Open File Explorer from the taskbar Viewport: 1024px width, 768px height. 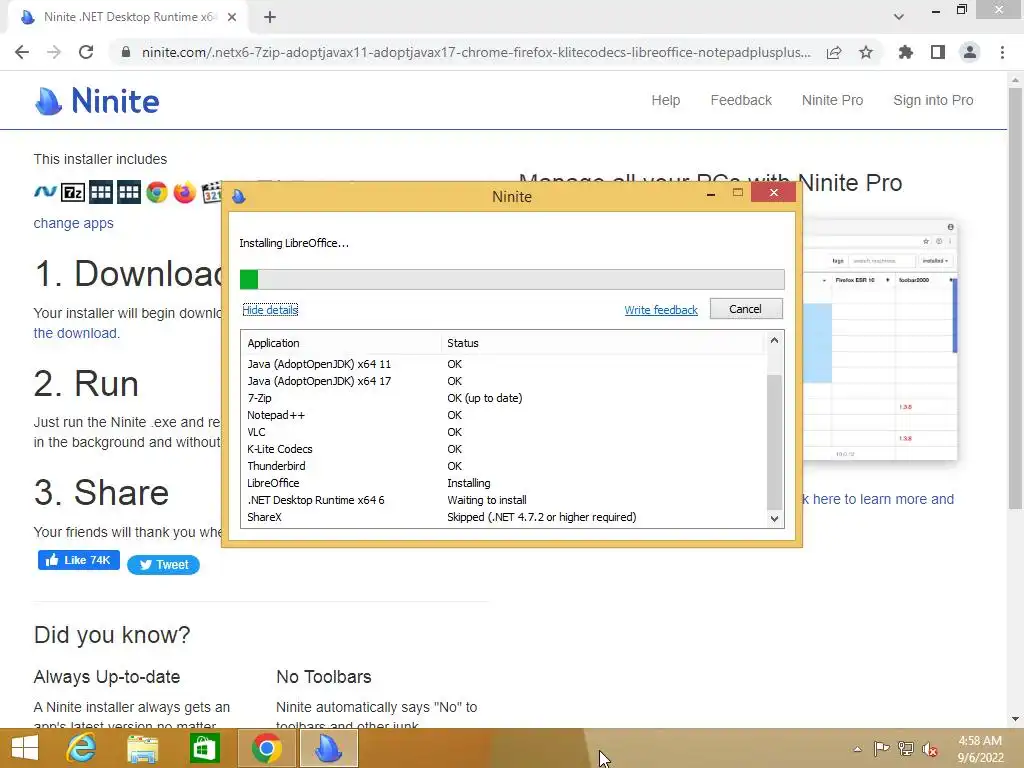coord(142,748)
